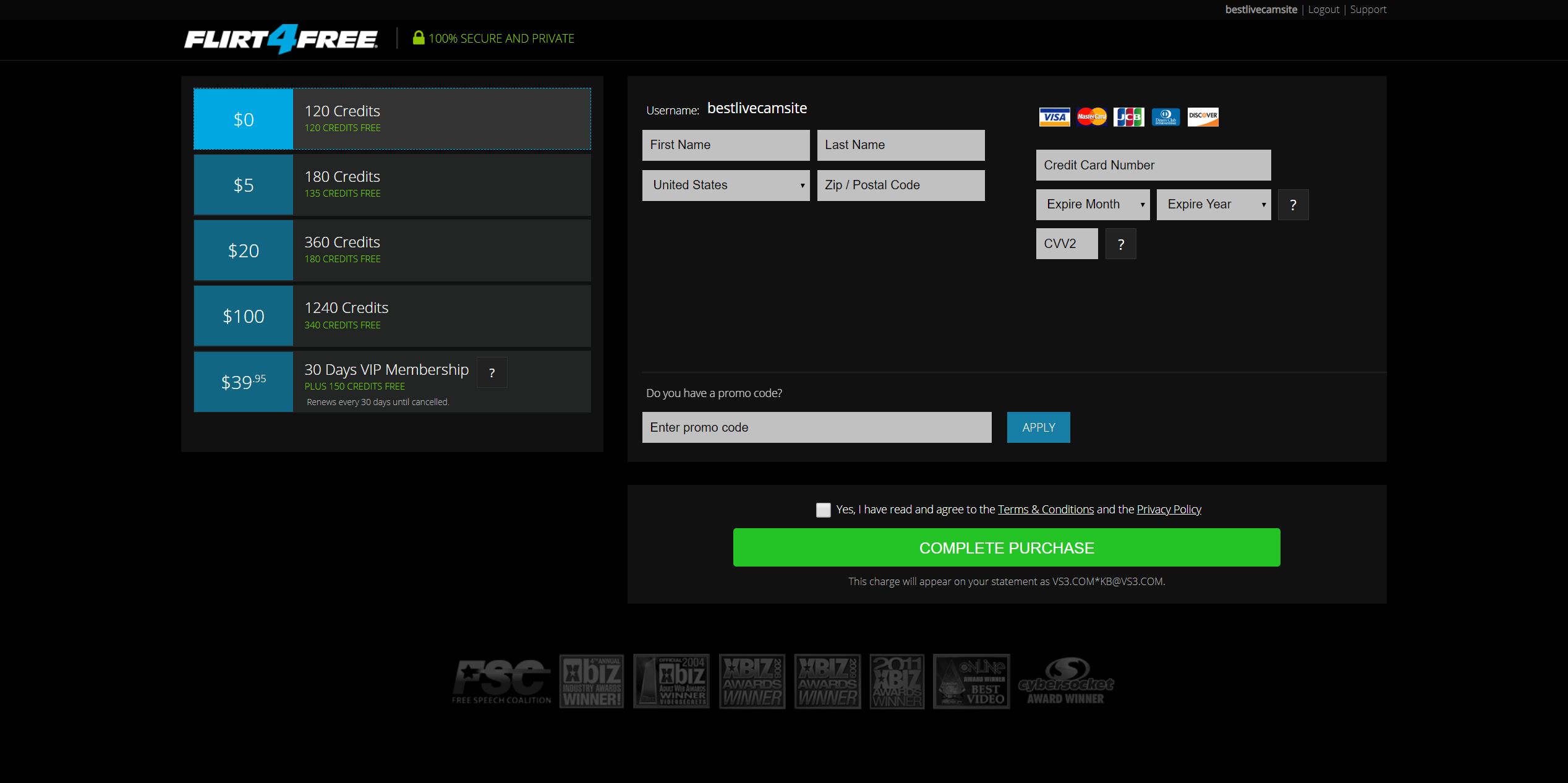This screenshot has height=783, width=1568.
Task: Click the '340 CREDITS FREE' text
Action: click(x=343, y=325)
